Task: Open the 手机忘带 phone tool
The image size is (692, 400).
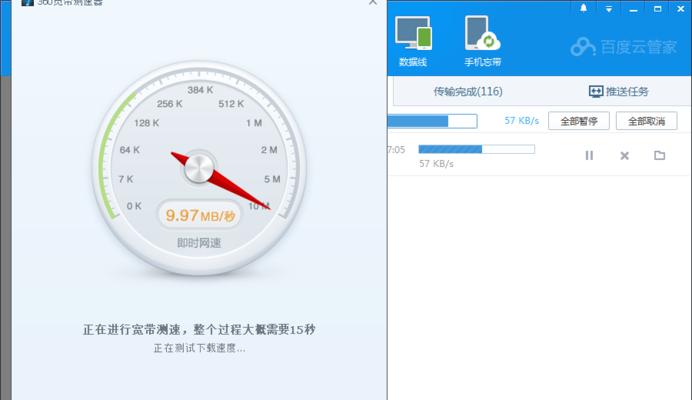Action: (482, 41)
